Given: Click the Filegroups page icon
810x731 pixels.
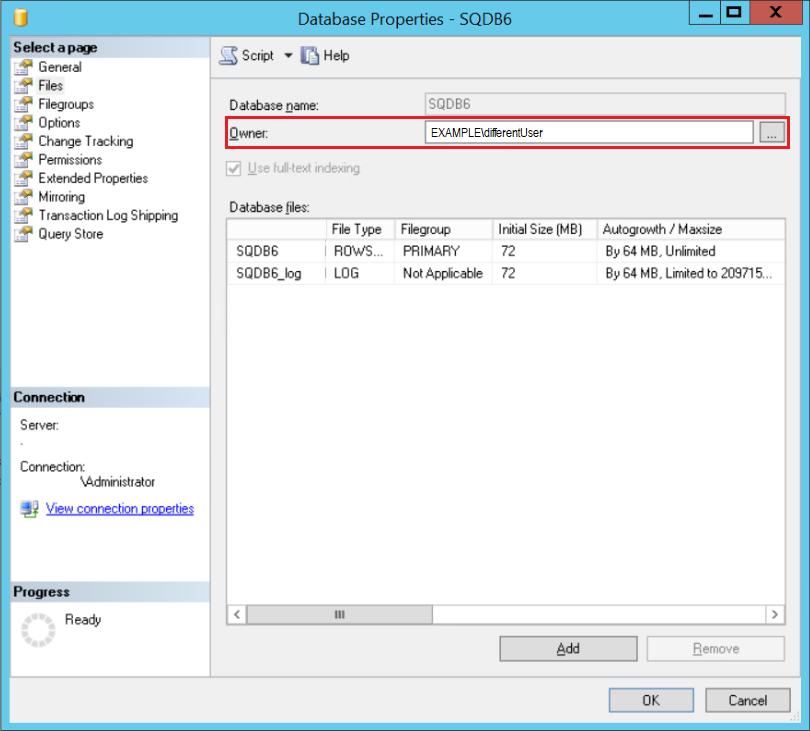Looking at the screenshot, I should [x=24, y=104].
